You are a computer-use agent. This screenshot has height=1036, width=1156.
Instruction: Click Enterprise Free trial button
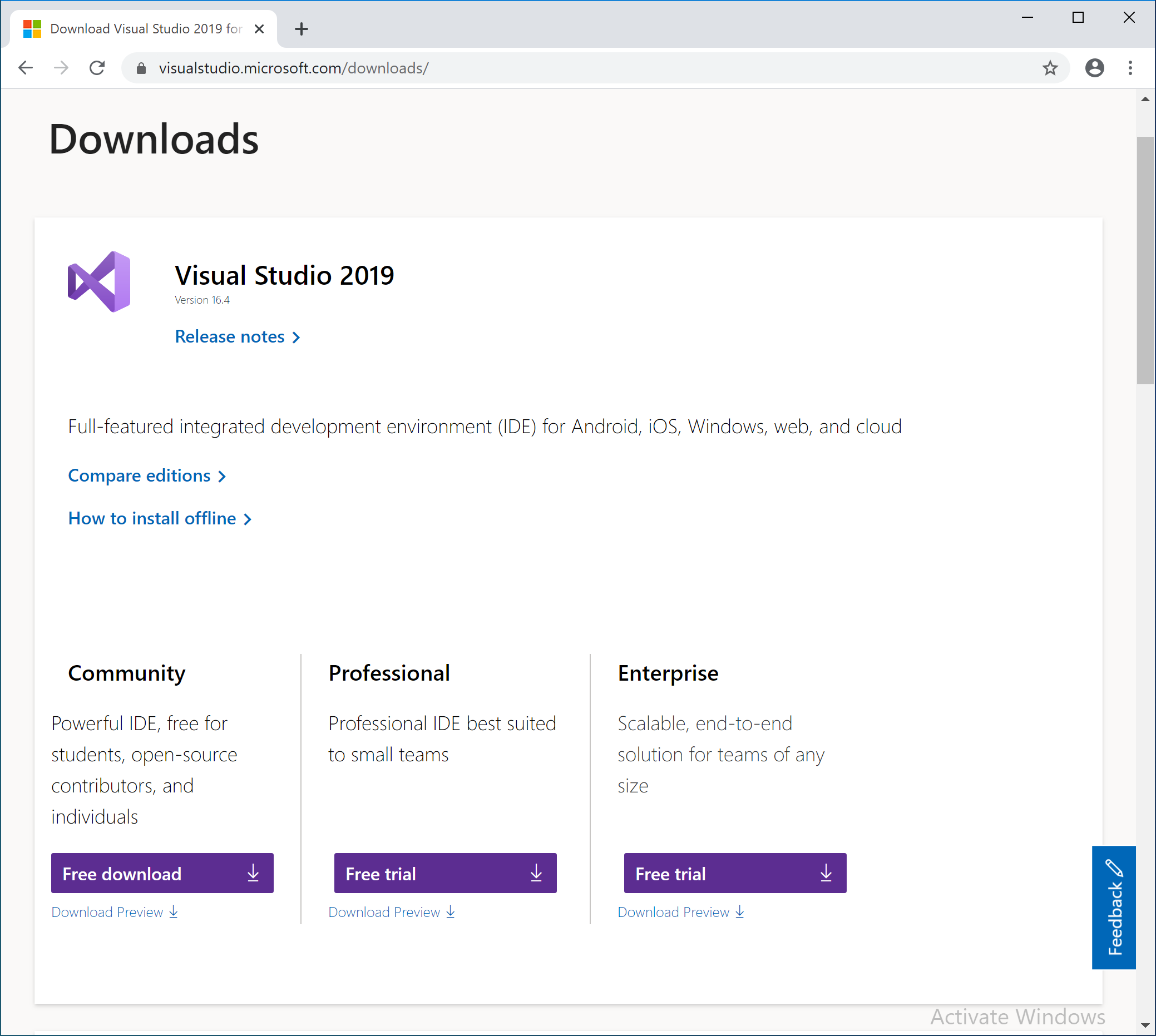click(x=735, y=873)
